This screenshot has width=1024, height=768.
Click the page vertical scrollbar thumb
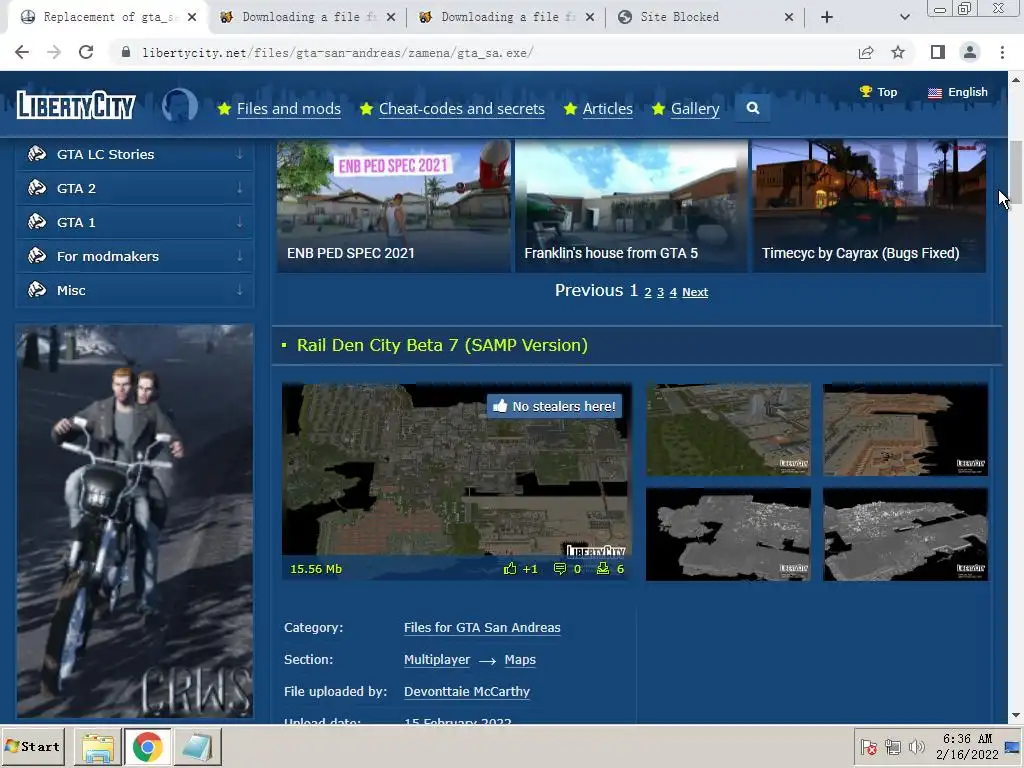tap(1016, 172)
